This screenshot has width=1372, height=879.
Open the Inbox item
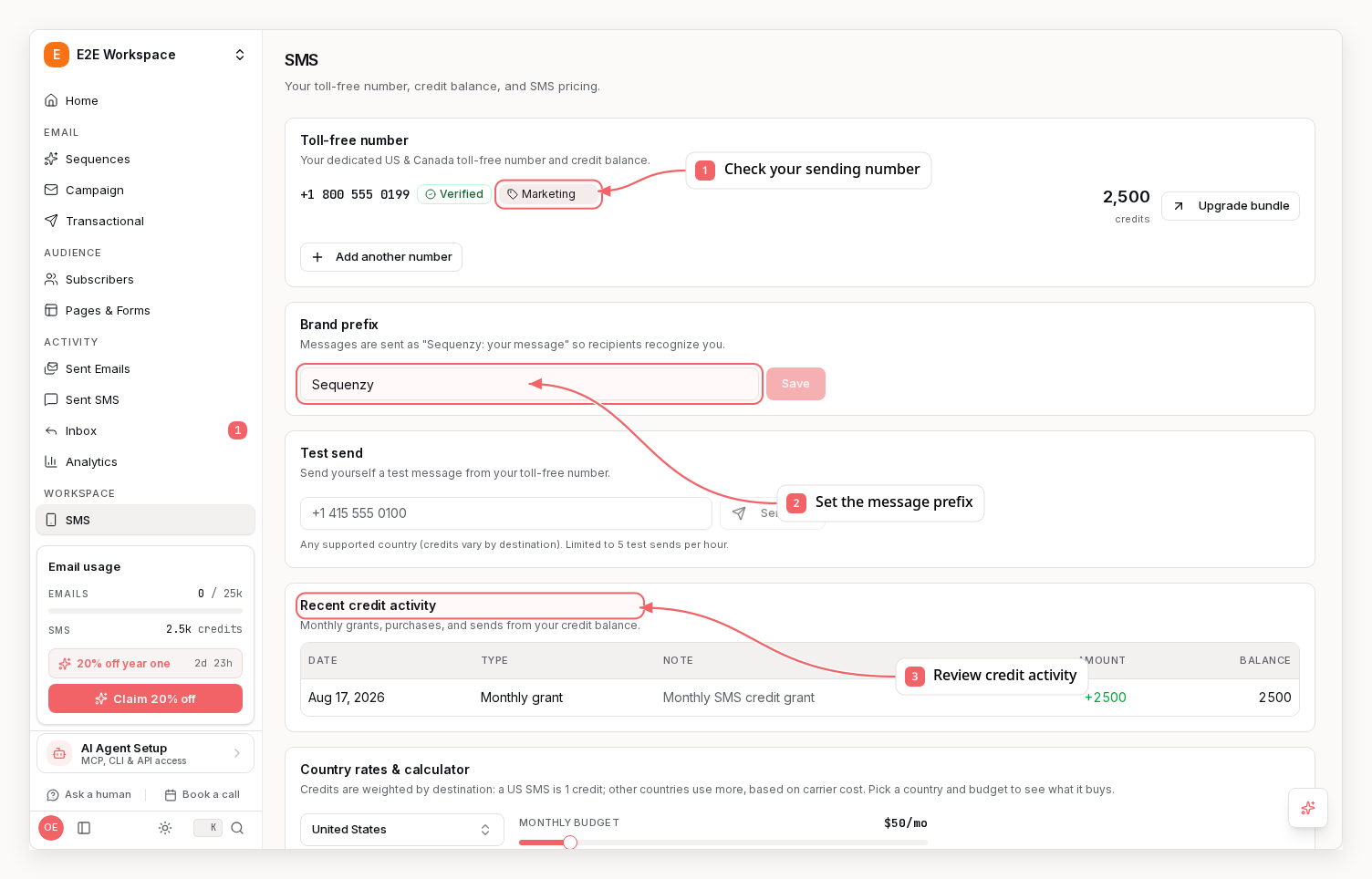(146, 430)
